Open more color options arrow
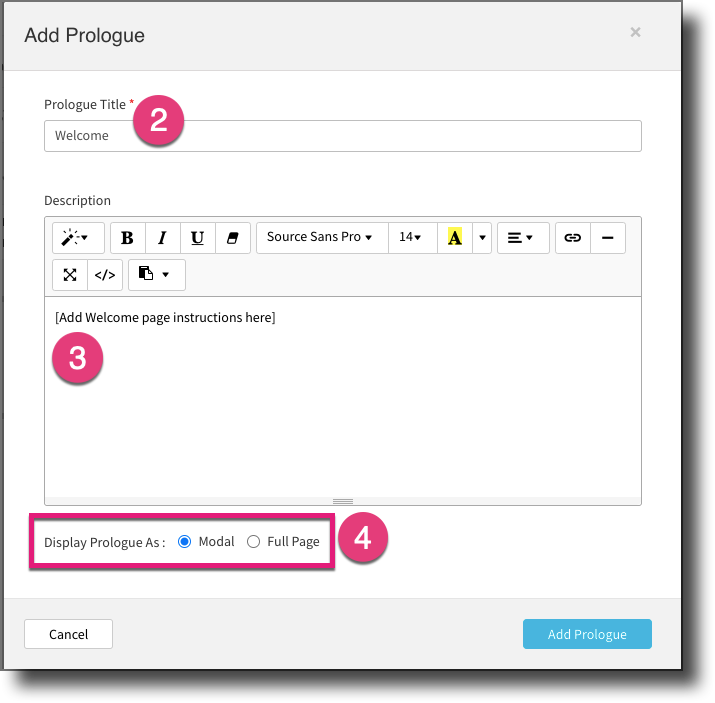Viewport: 715px width, 703px height. pyautogui.click(x=482, y=238)
